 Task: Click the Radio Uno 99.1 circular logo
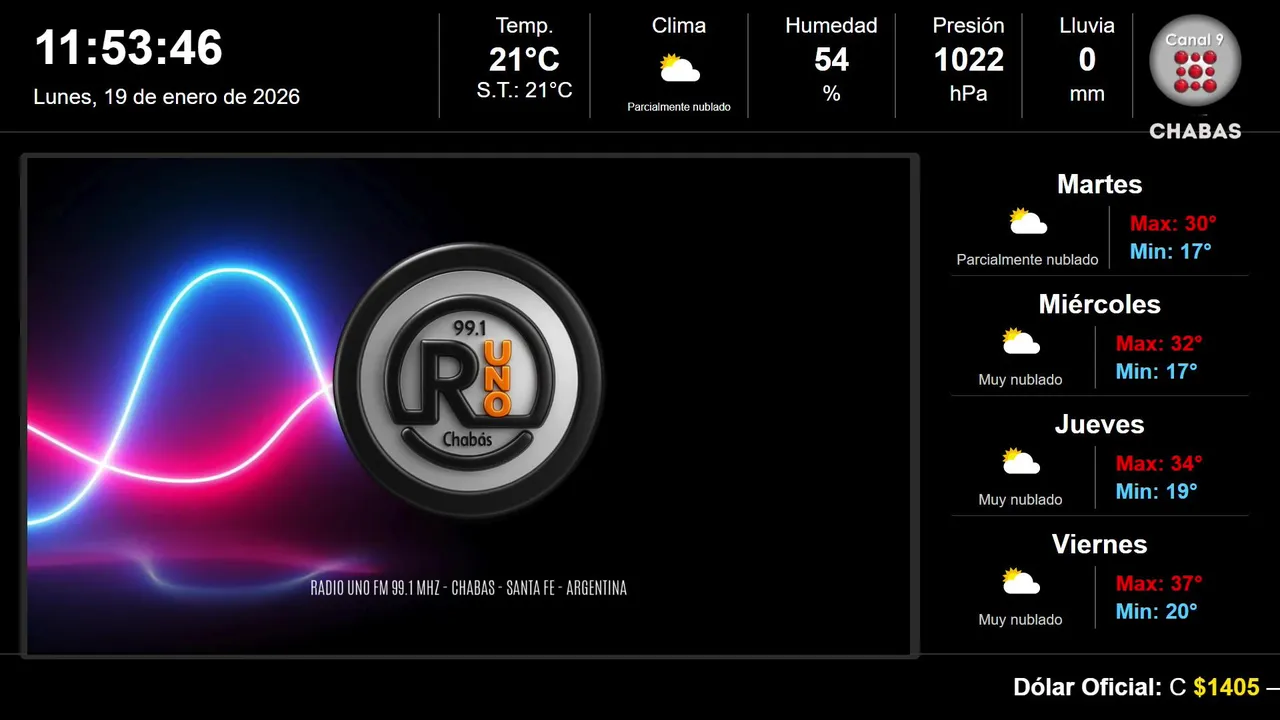coord(469,380)
